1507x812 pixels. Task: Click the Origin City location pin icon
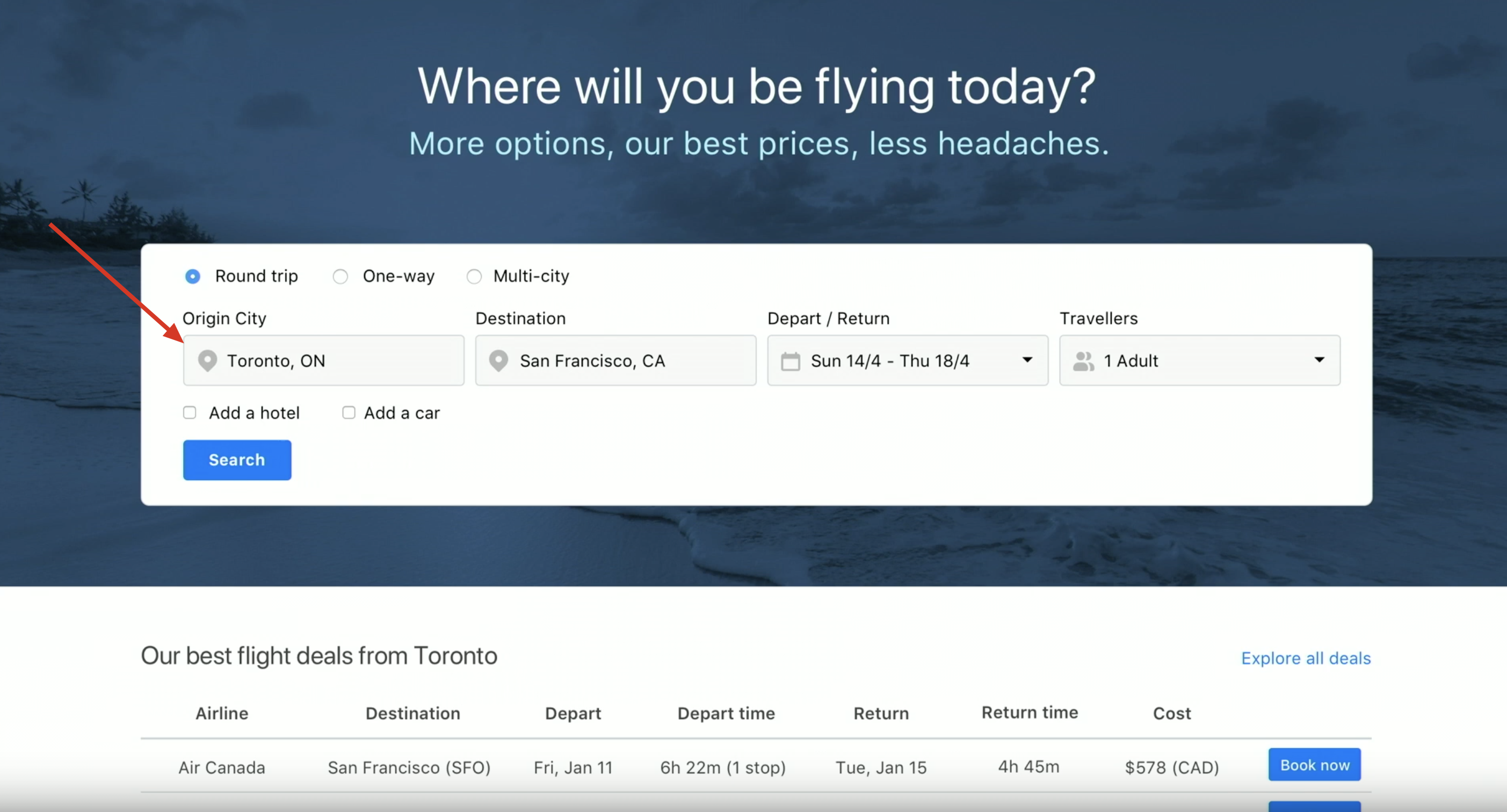point(207,361)
